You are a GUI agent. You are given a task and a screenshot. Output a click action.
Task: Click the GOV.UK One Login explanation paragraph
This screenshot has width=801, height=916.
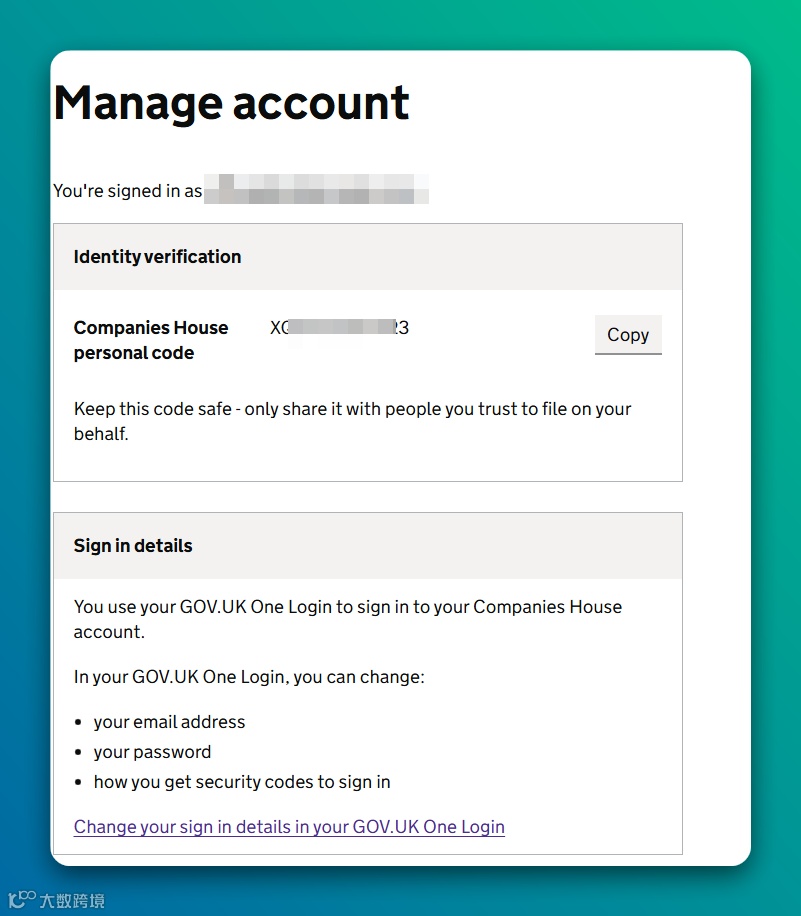coord(347,619)
